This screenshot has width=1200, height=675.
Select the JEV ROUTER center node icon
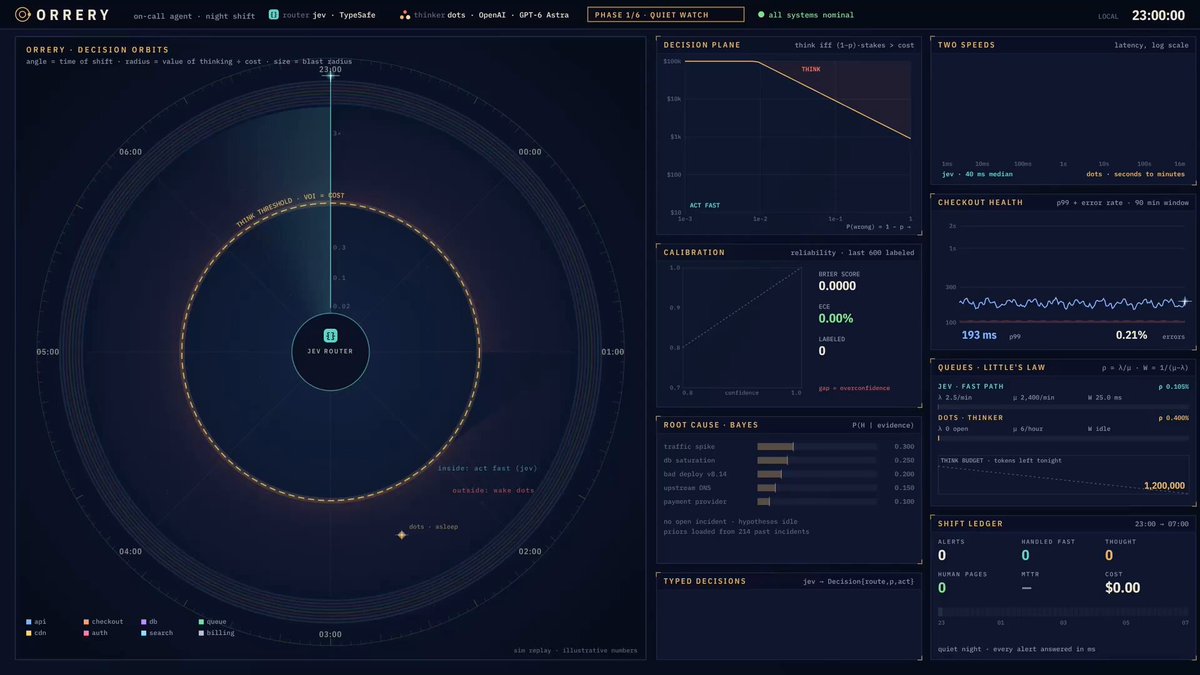[x=330, y=336]
